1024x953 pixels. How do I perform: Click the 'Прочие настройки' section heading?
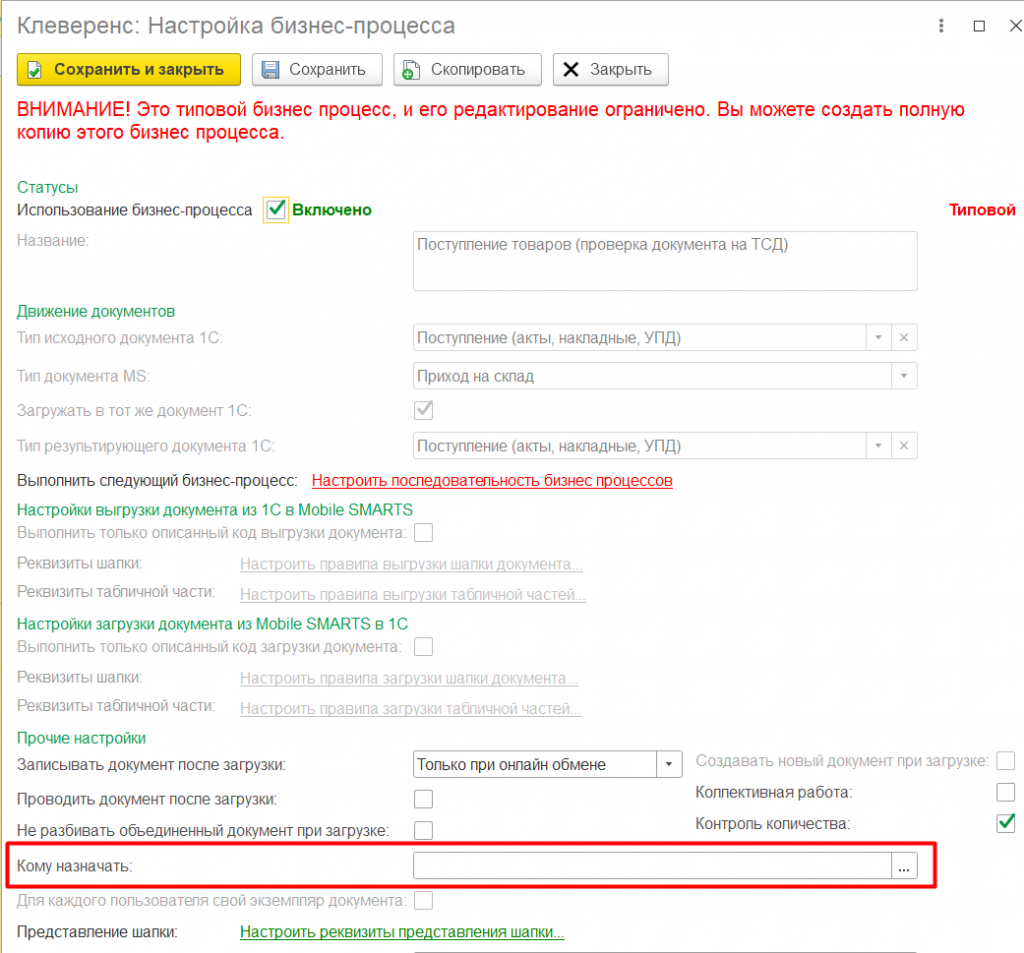click(81, 738)
